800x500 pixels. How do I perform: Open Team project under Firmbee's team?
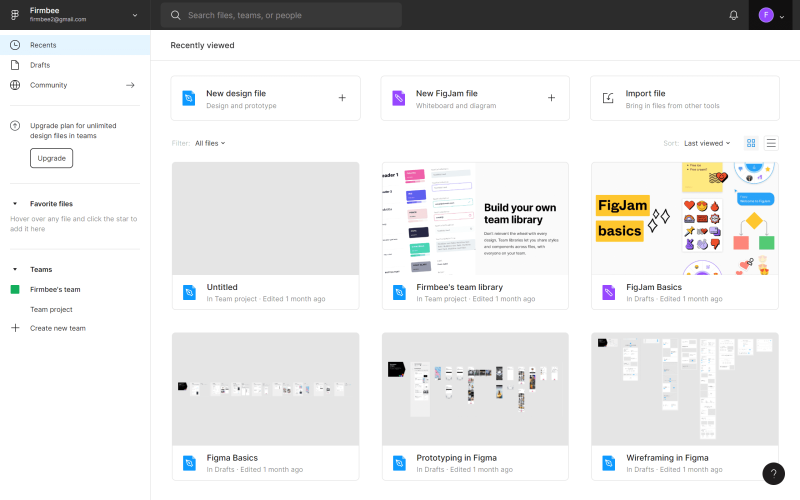pyautogui.click(x=51, y=309)
